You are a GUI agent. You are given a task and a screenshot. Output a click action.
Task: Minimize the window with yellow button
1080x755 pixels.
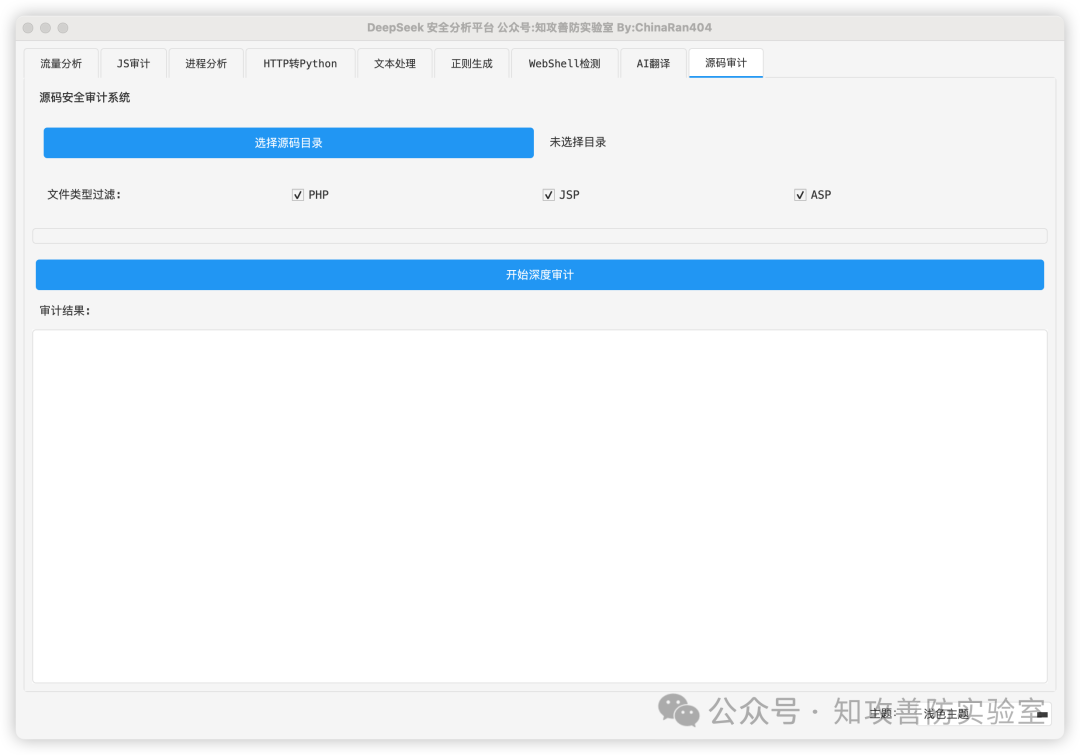(x=45, y=28)
